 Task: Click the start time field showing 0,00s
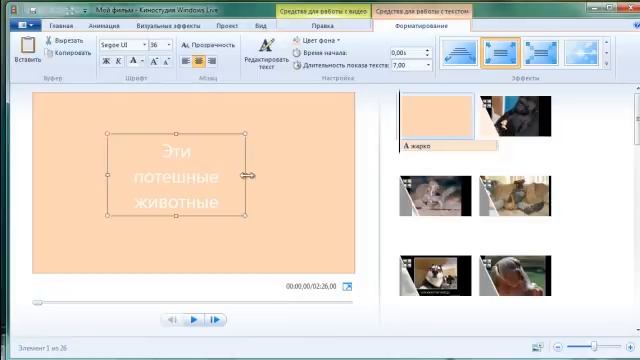[x=407, y=53]
